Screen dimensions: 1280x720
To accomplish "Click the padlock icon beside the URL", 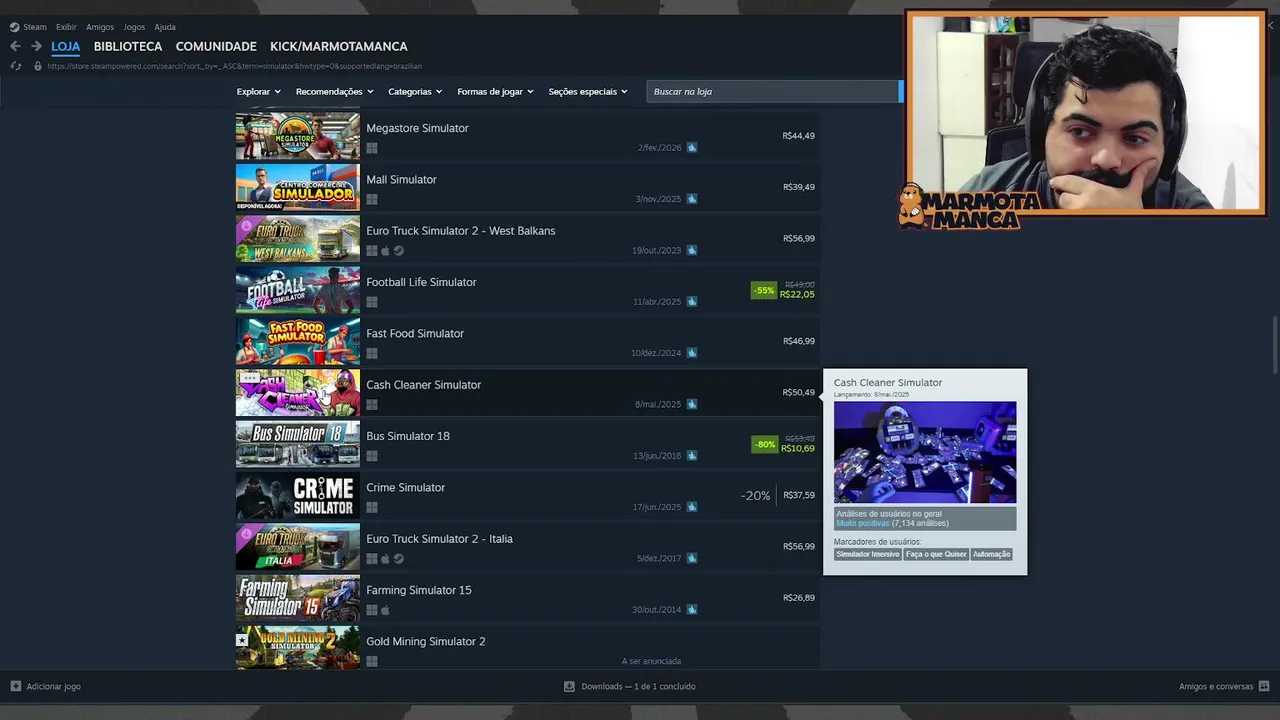I will pyautogui.click(x=38, y=66).
